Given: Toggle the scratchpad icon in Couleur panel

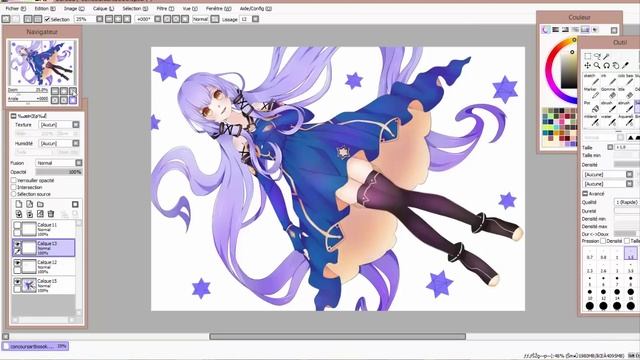Looking at the screenshot, I should (595, 29).
